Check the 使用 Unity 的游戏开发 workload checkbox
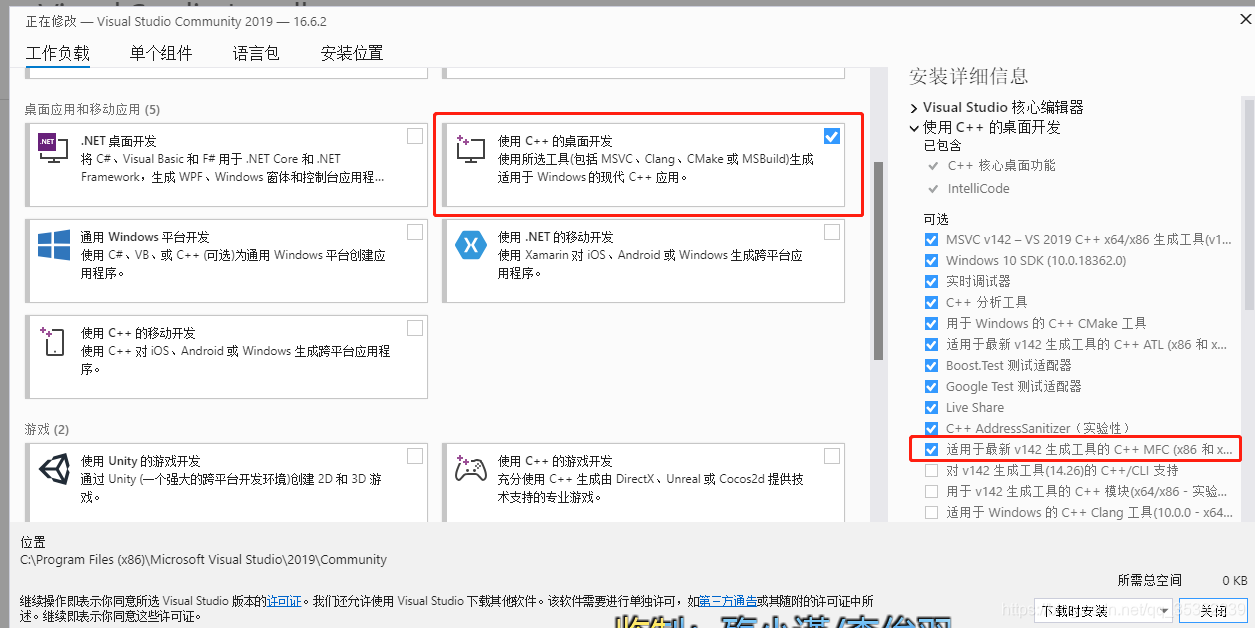The height and width of the screenshot is (628, 1255). pos(415,456)
